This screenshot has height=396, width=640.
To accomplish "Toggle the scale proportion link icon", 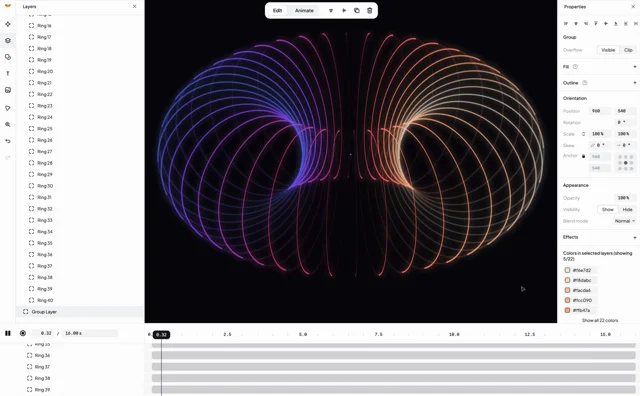I will pyautogui.click(x=583, y=134).
